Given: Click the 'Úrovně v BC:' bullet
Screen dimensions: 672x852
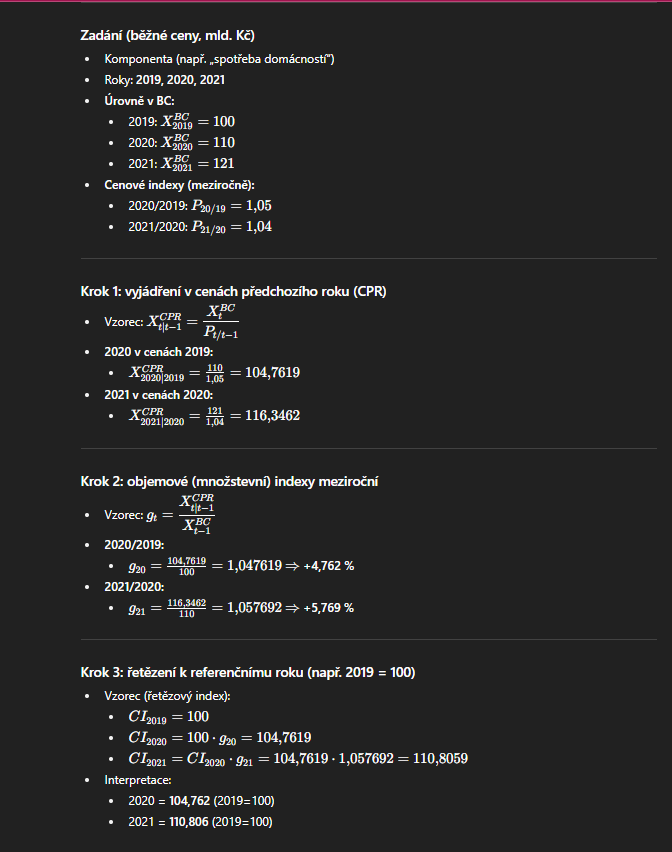Looking at the screenshot, I should (x=139, y=101).
